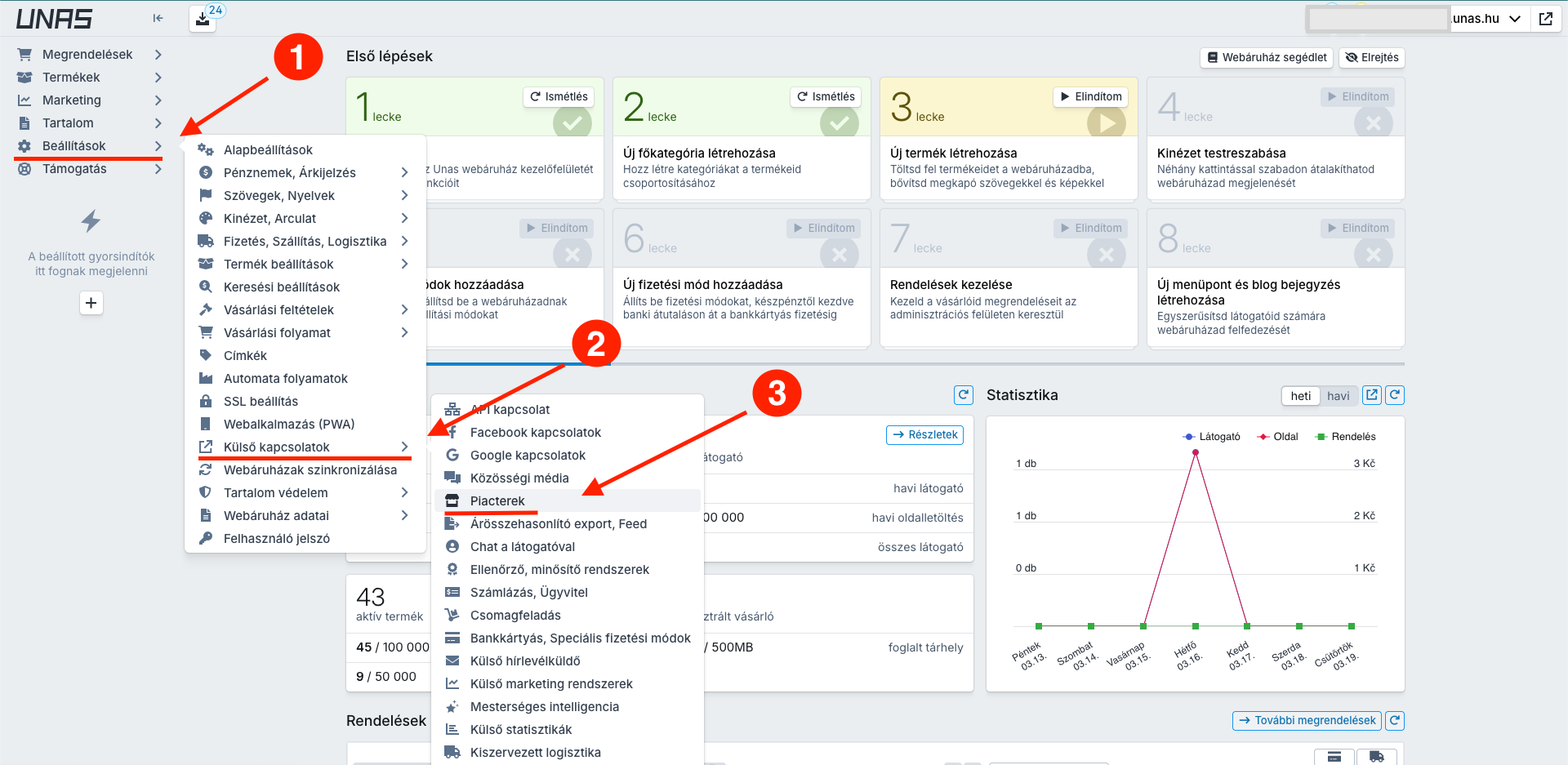The width and height of the screenshot is (1568, 765).
Task: Click the play icon on lesson 3 card
Action: point(1107,122)
